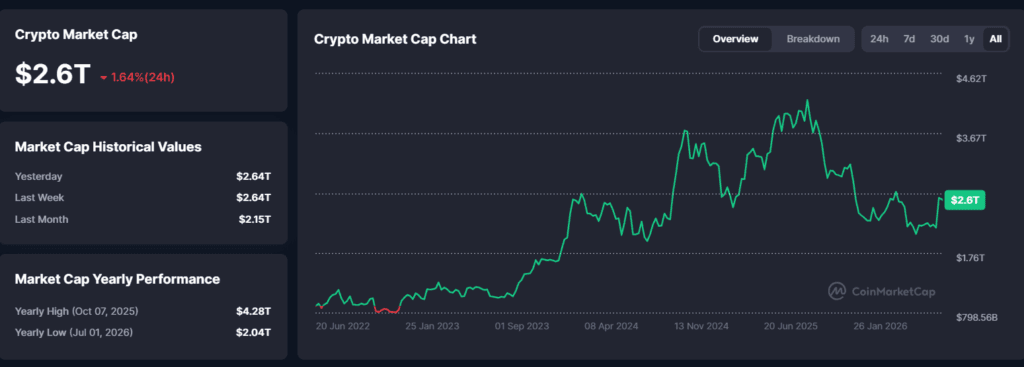Click the $1.76T y-axis label

971,258
